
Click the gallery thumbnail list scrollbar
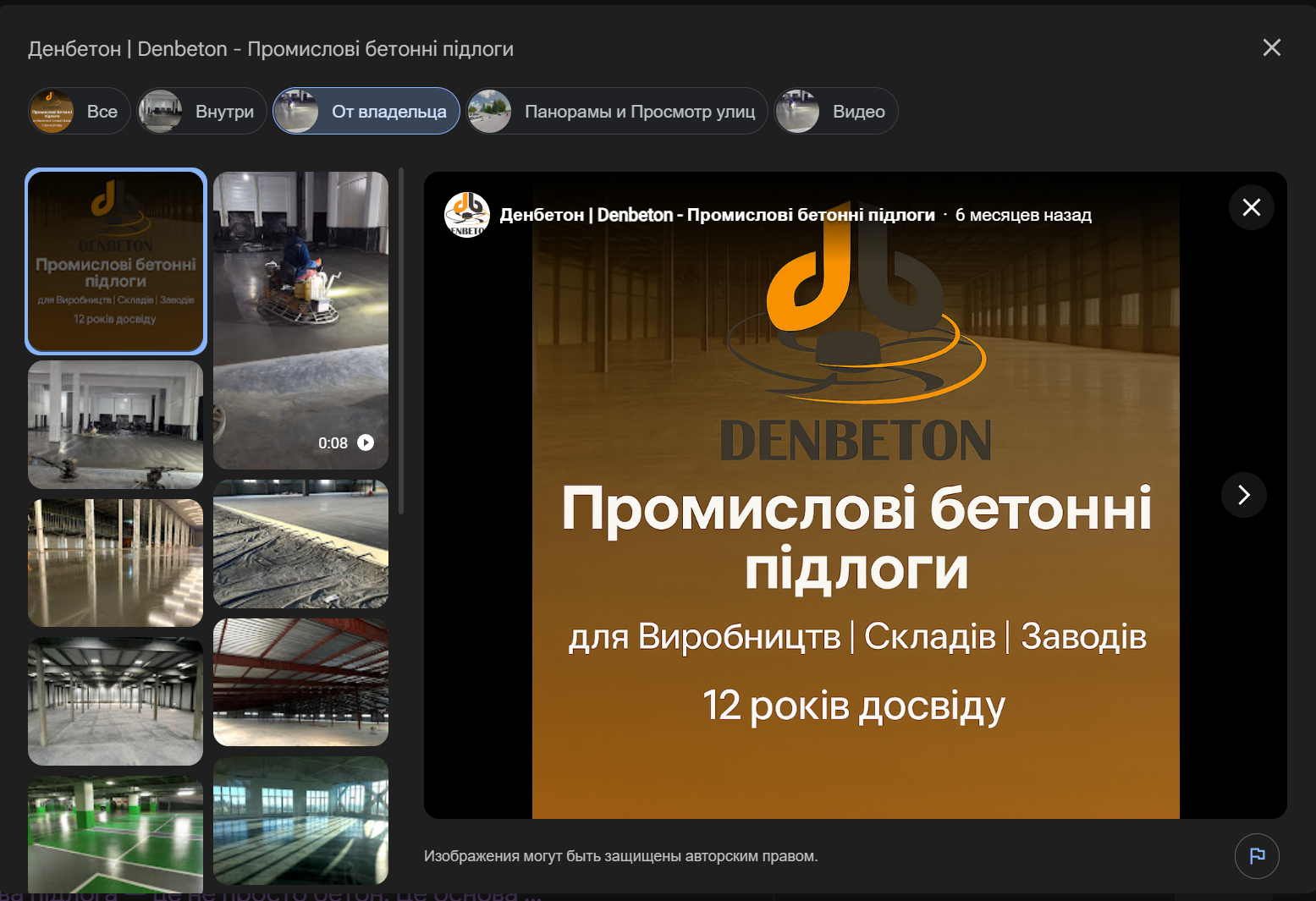click(x=401, y=341)
